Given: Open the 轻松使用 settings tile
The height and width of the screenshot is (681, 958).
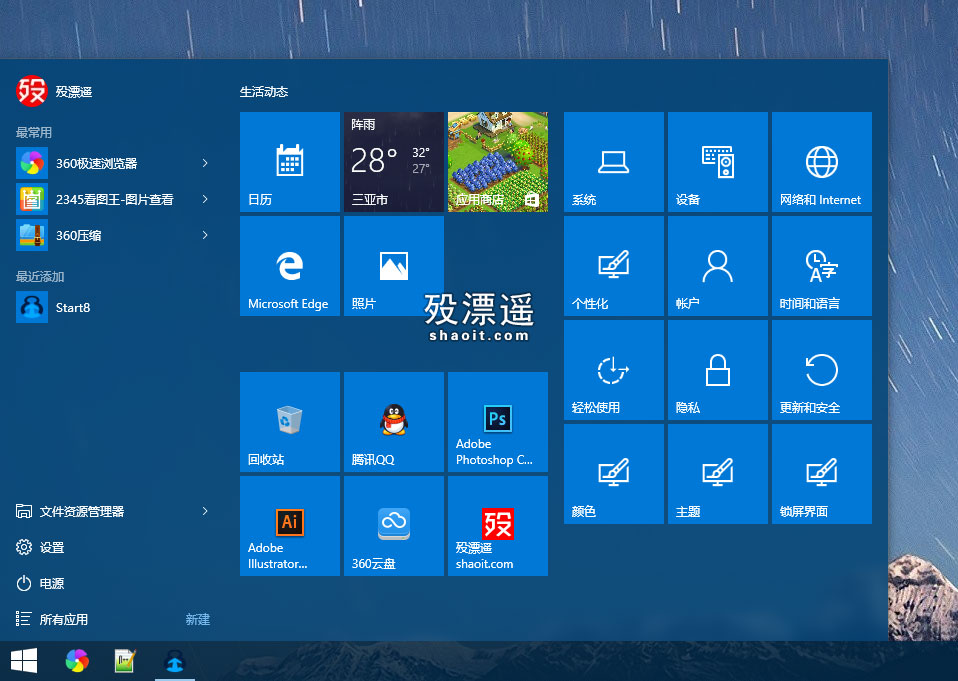Looking at the screenshot, I should click(x=613, y=370).
